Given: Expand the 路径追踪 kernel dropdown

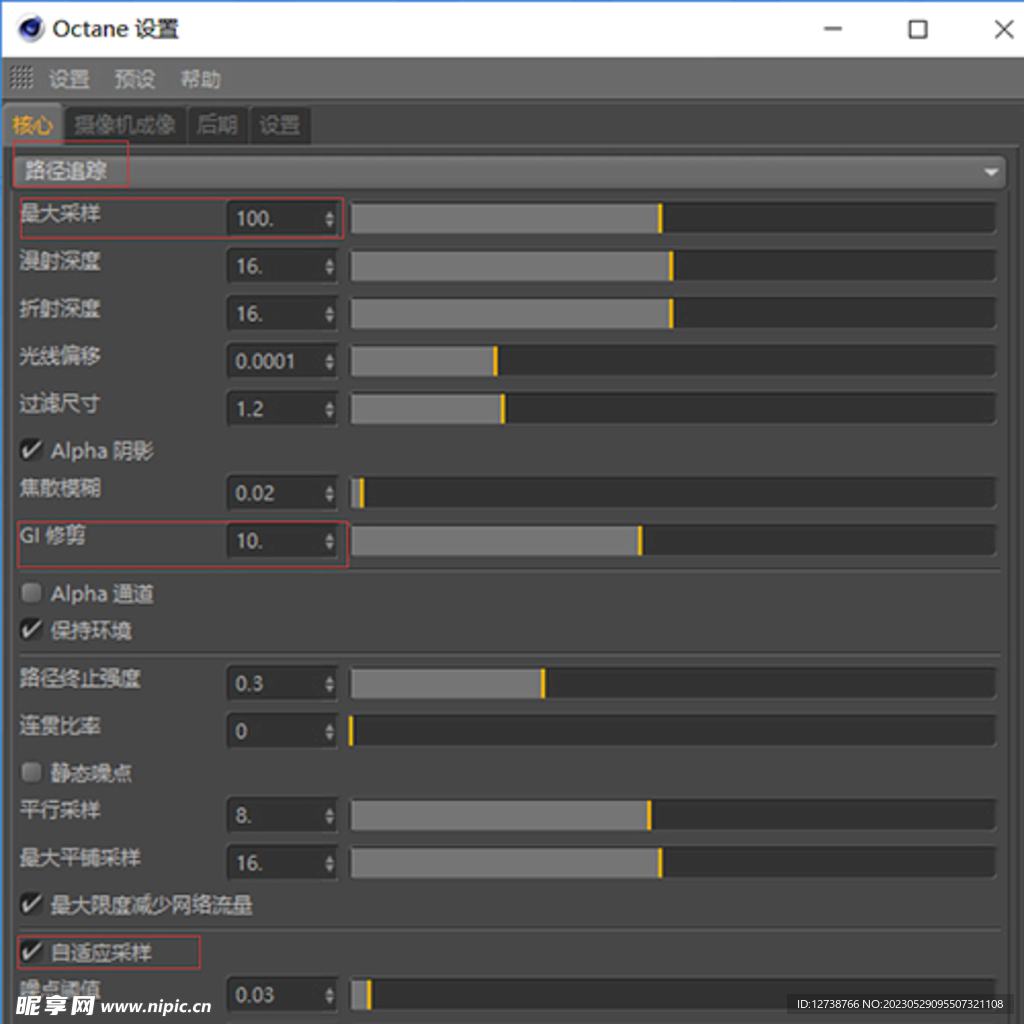Looking at the screenshot, I should (990, 172).
